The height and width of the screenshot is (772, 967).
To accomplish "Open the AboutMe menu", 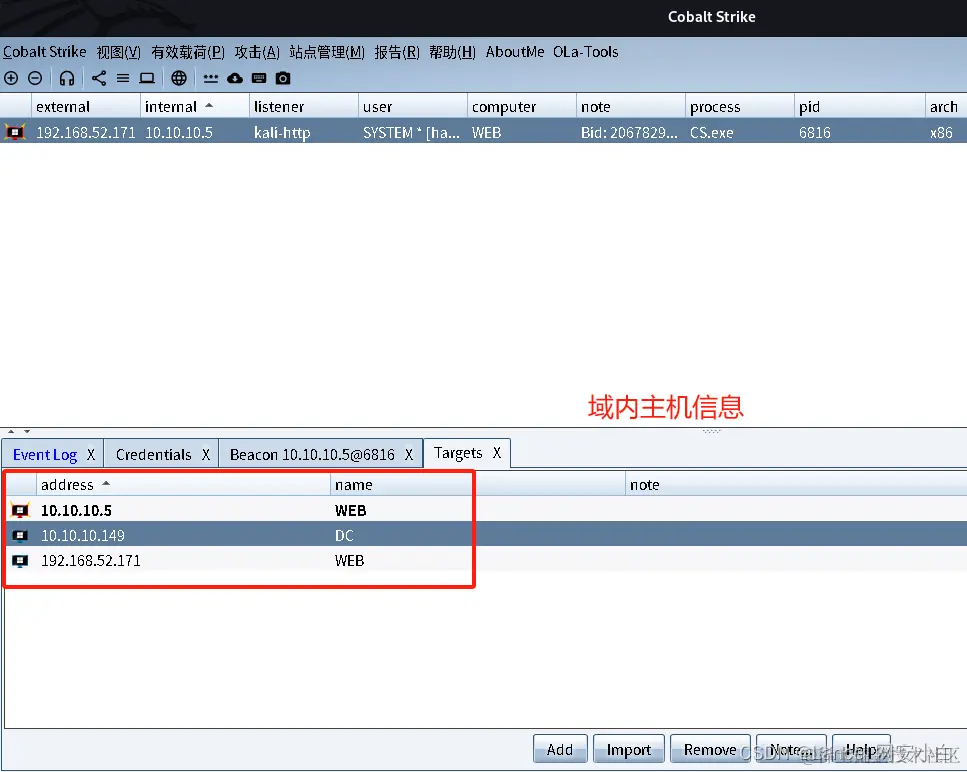I will pos(515,52).
